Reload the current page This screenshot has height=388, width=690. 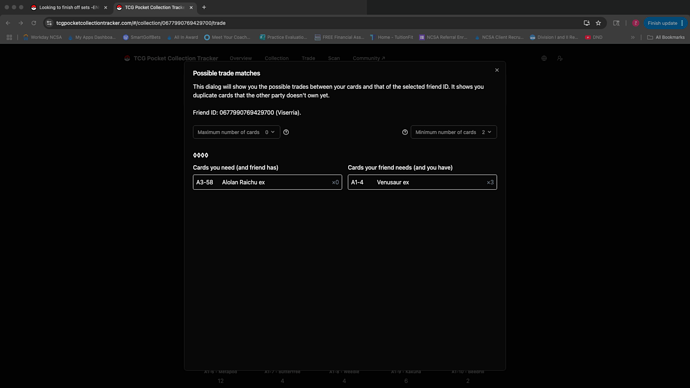coord(34,23)
